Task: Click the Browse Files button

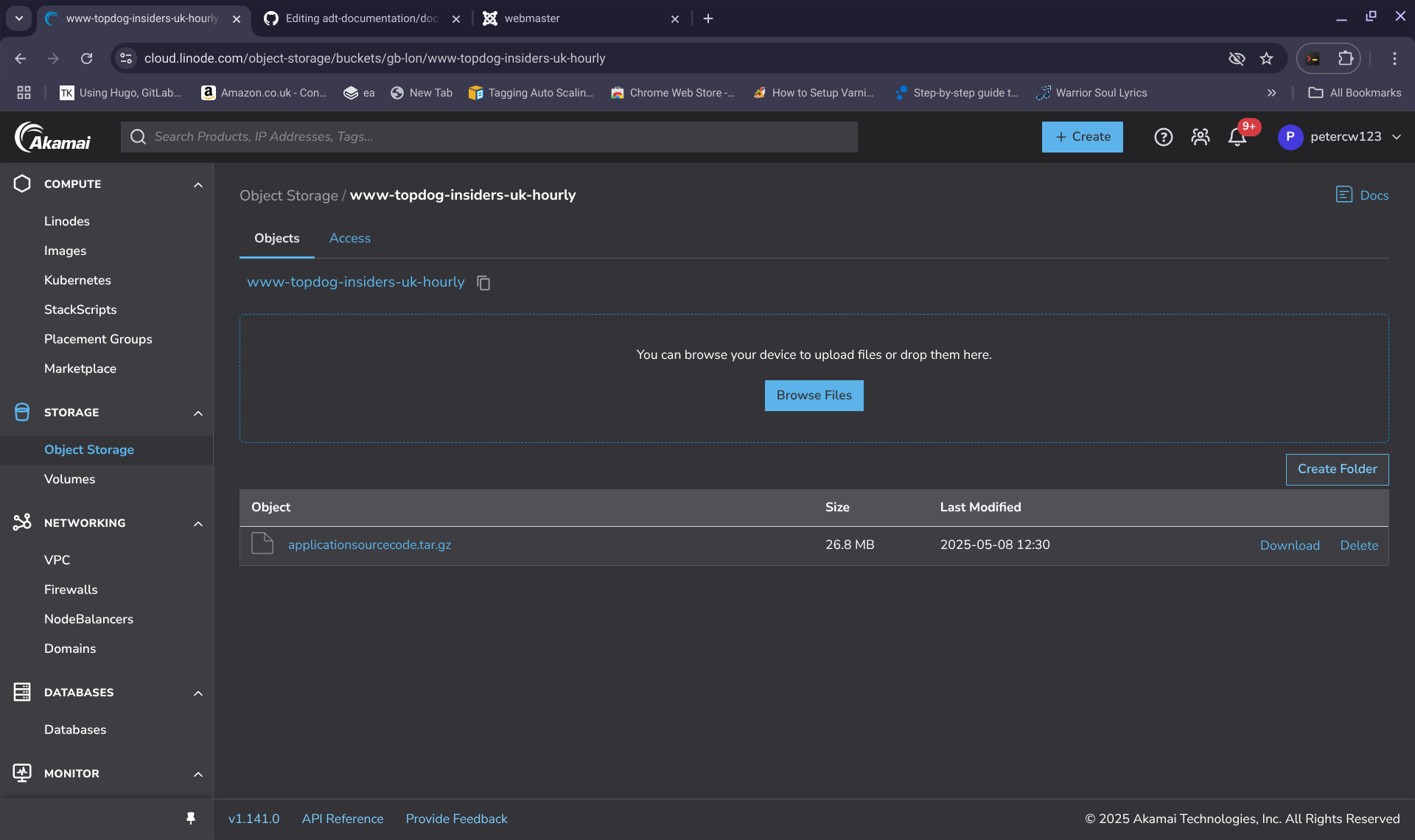Action: click(814, 396)
